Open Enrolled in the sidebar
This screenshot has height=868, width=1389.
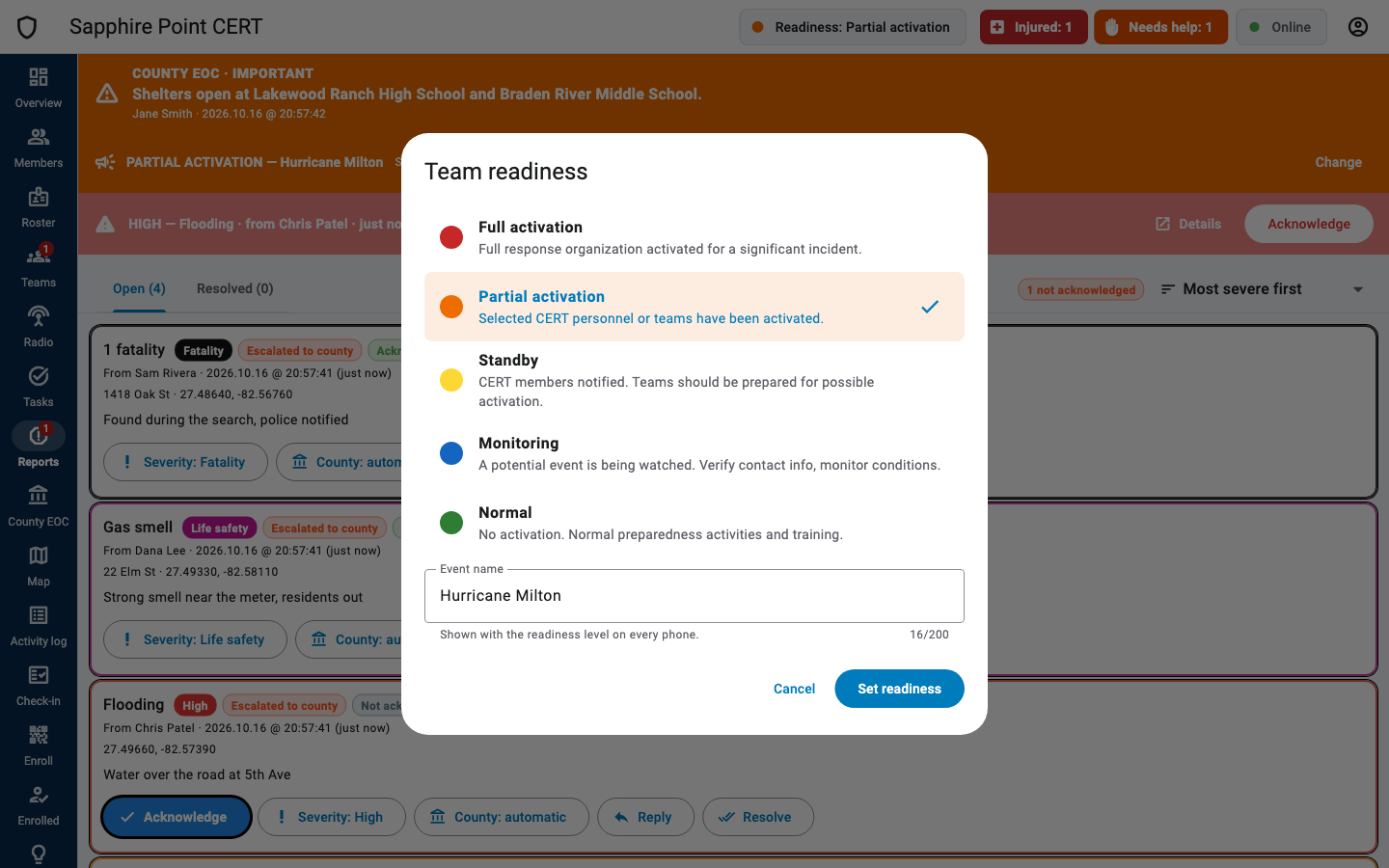pos(39,804)
